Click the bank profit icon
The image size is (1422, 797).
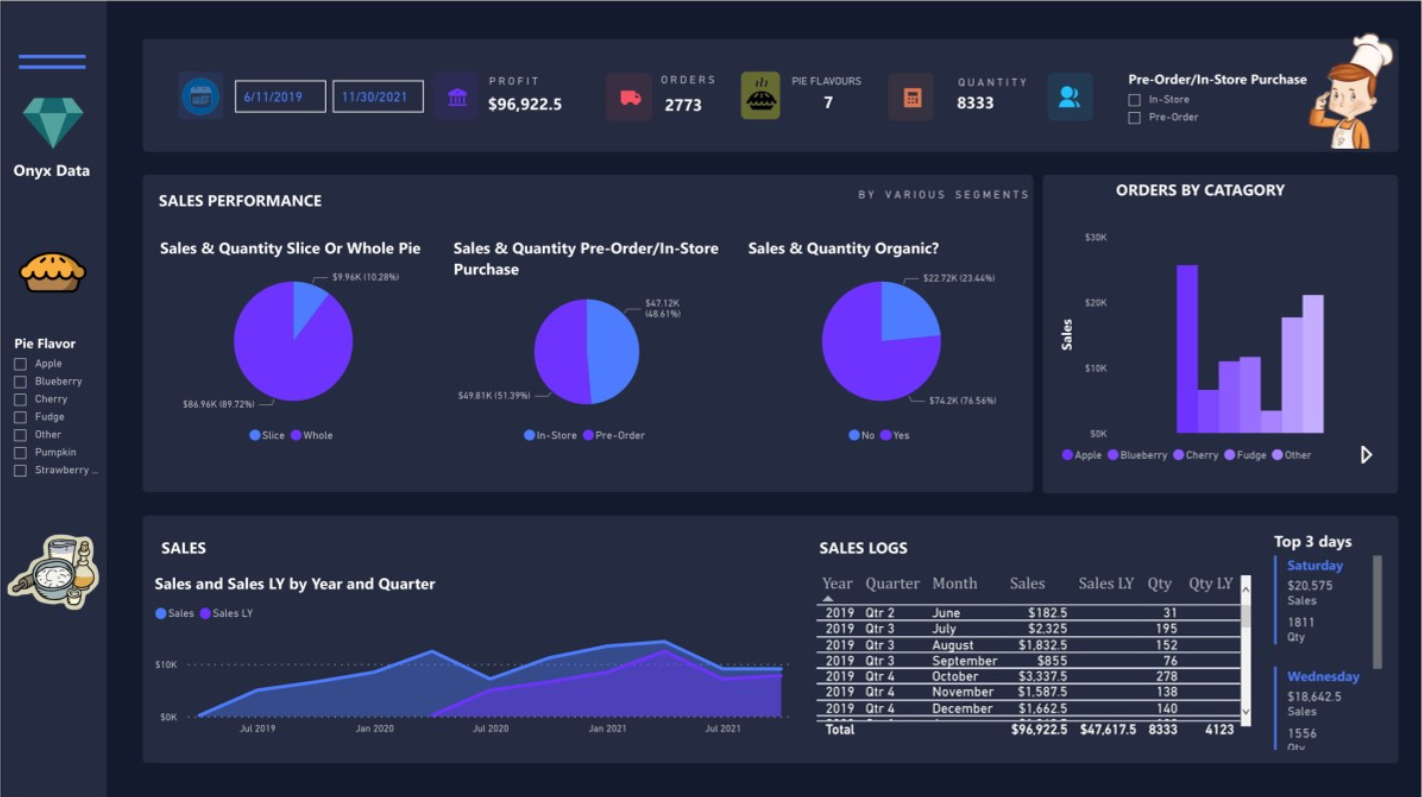457,97
